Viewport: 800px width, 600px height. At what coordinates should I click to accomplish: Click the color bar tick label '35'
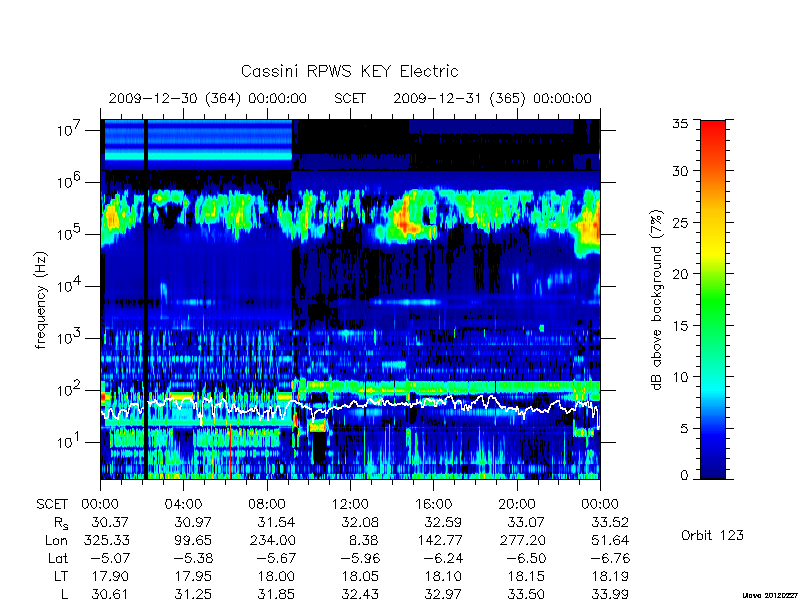click(x=680, y=123)
